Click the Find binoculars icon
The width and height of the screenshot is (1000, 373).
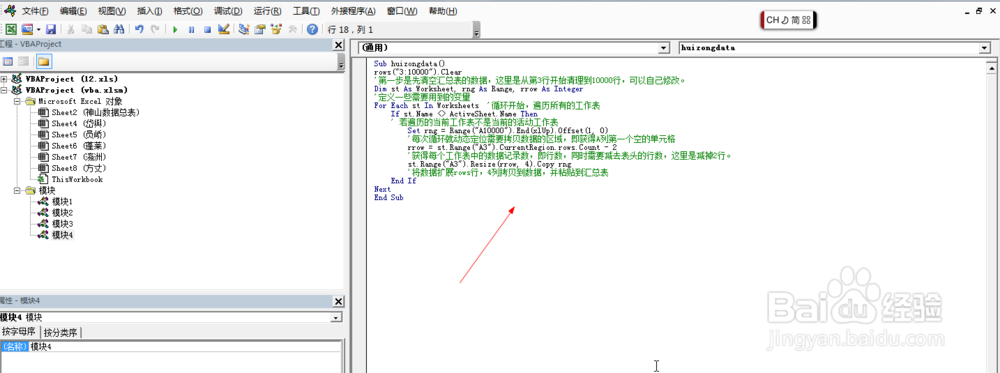(118, 29)
